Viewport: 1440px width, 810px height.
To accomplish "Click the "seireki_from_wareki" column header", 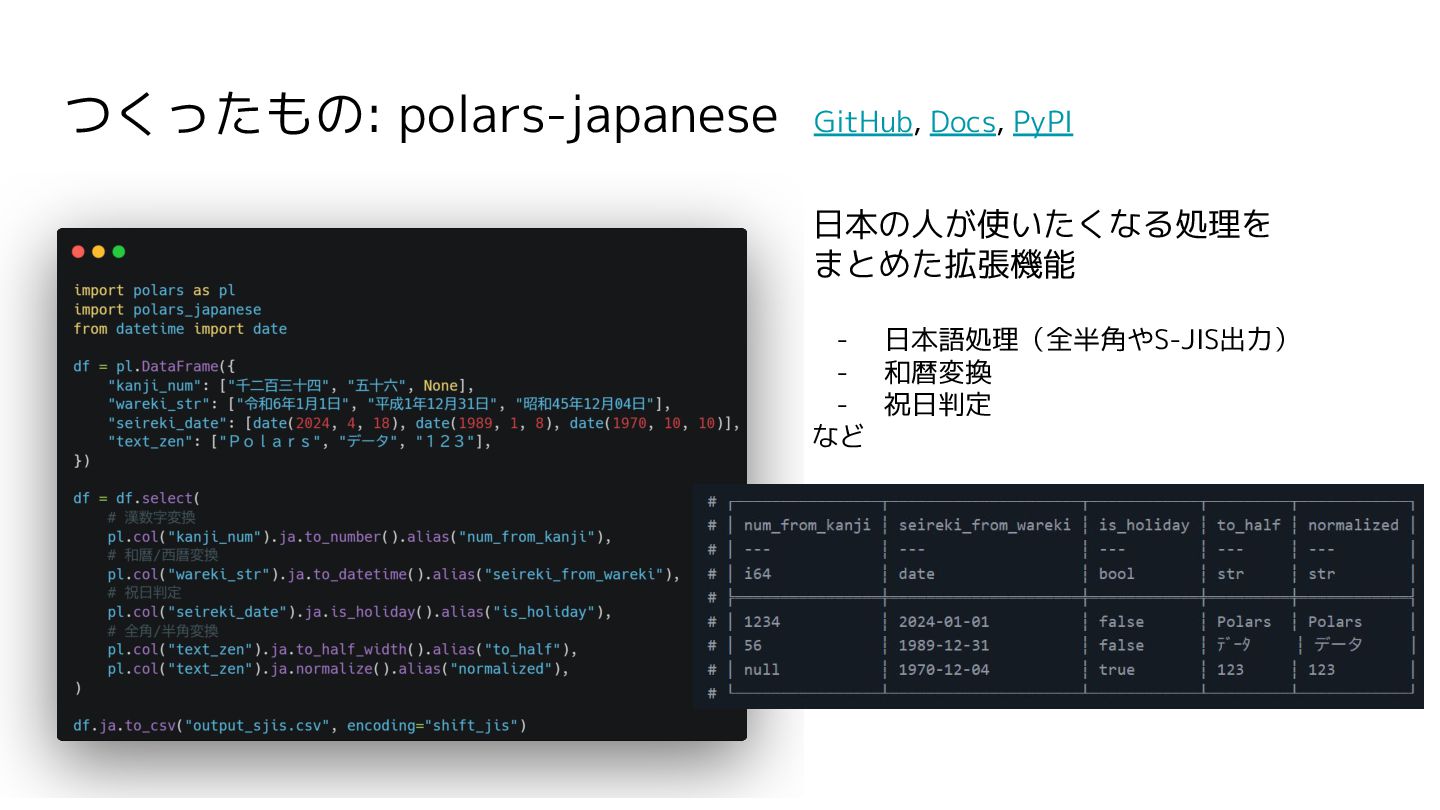I will tap(984, 525).
